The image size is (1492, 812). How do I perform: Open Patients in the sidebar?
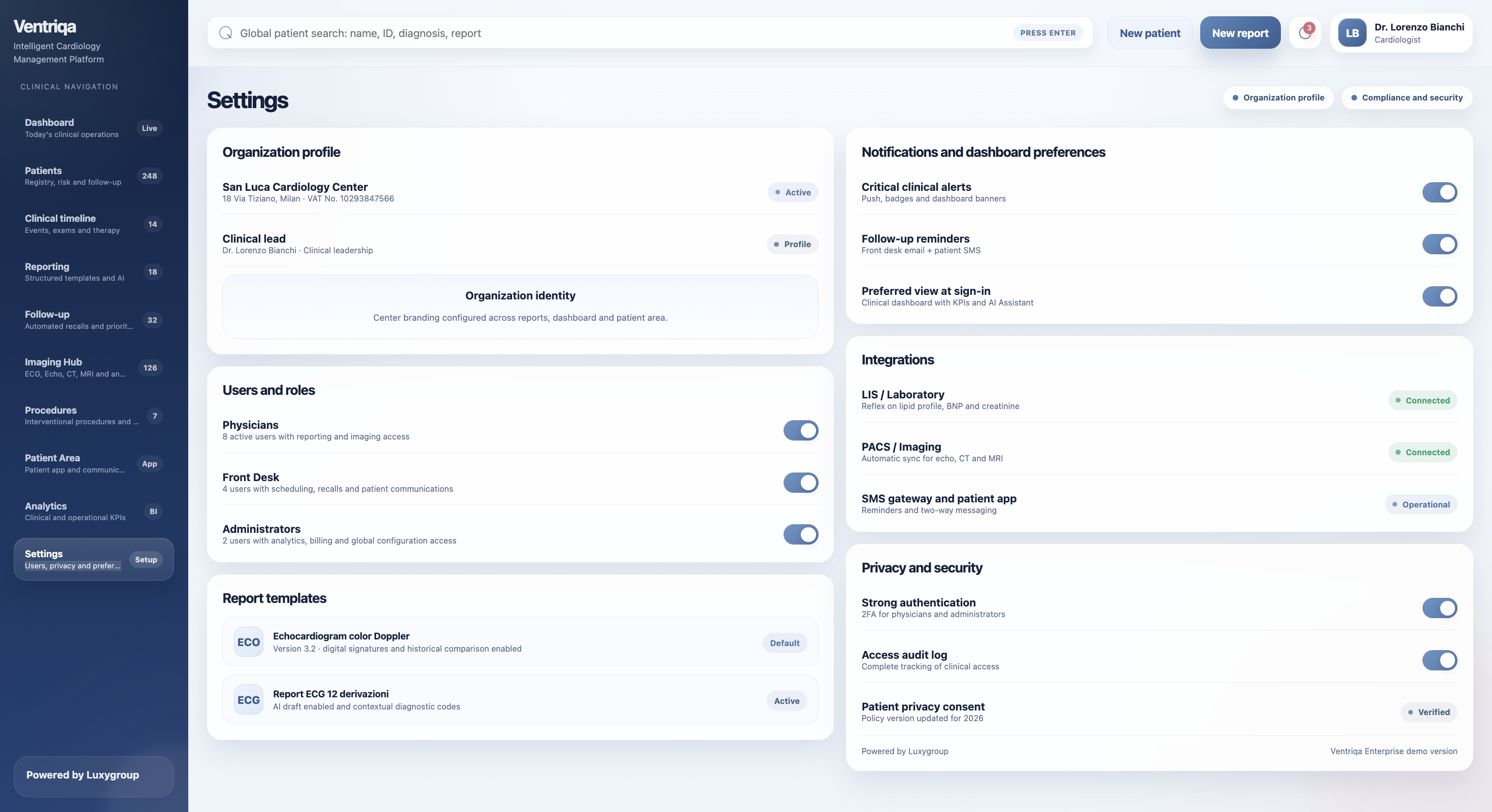tap(93, 176)
